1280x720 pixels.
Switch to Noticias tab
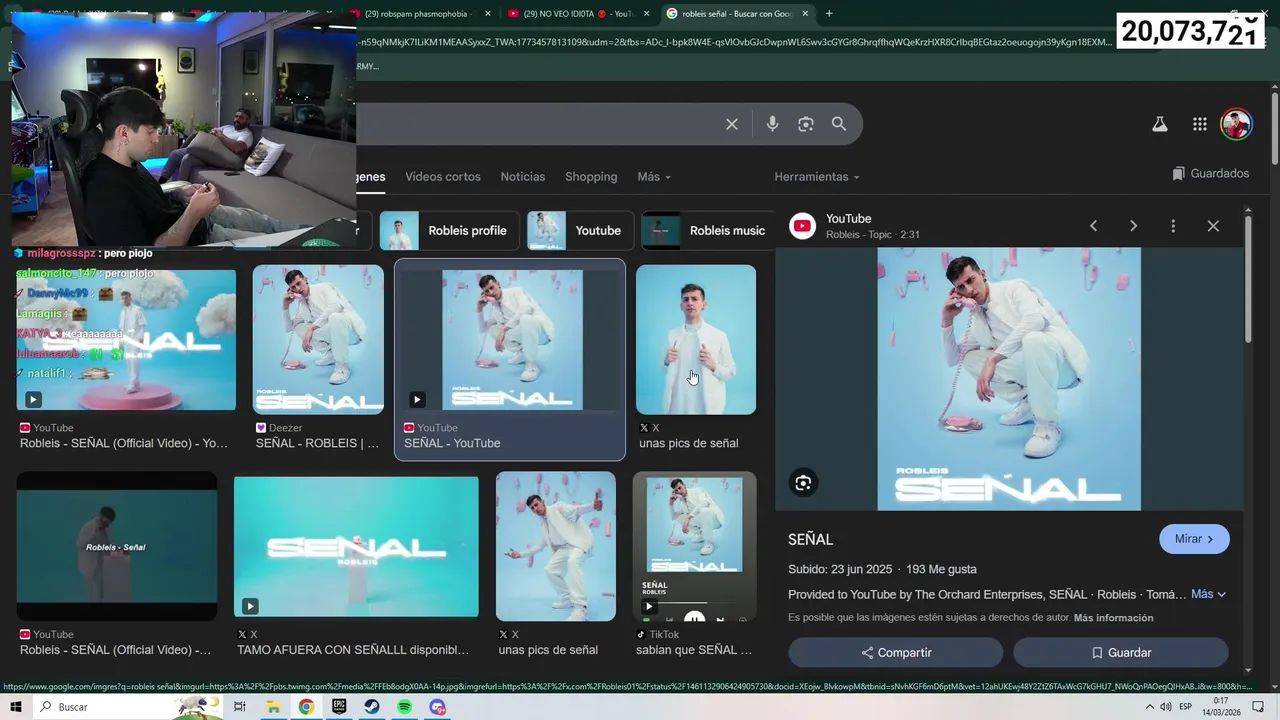[523, 176]
